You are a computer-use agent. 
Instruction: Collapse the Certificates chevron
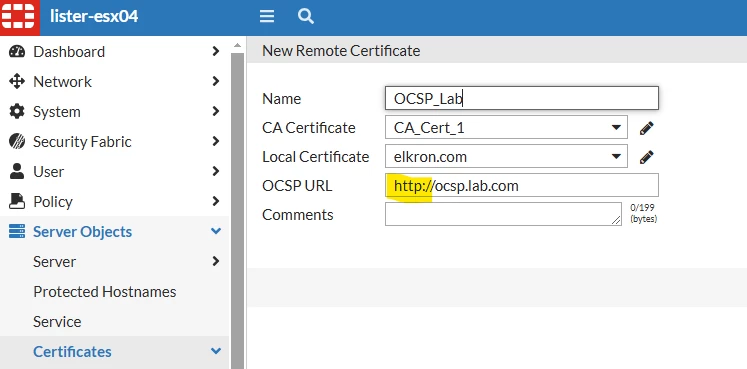click(216, 351)
